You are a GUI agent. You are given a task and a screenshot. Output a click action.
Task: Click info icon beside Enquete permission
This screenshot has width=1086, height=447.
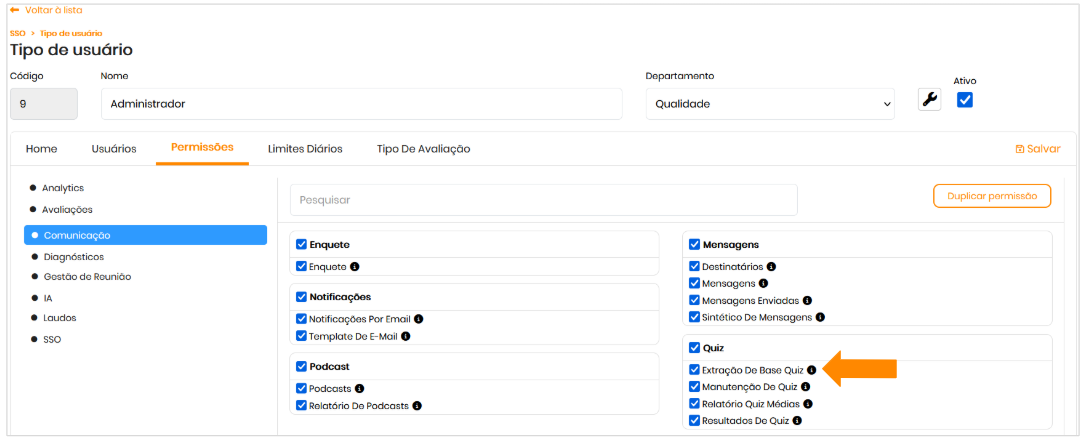click(x=355, y=267)
